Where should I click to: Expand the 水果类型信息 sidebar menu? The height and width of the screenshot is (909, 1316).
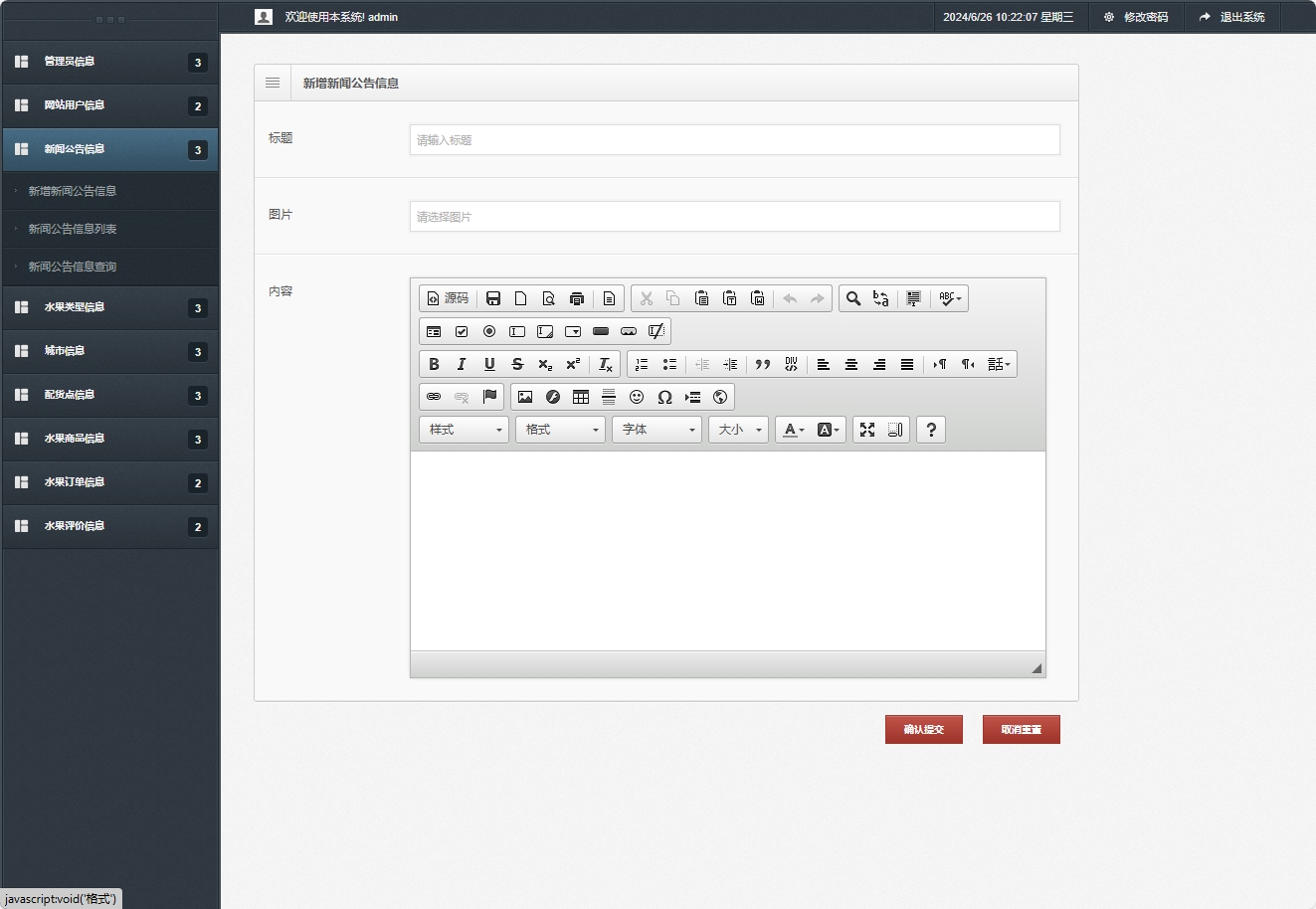pyautogui.click(x=109, y=307)
